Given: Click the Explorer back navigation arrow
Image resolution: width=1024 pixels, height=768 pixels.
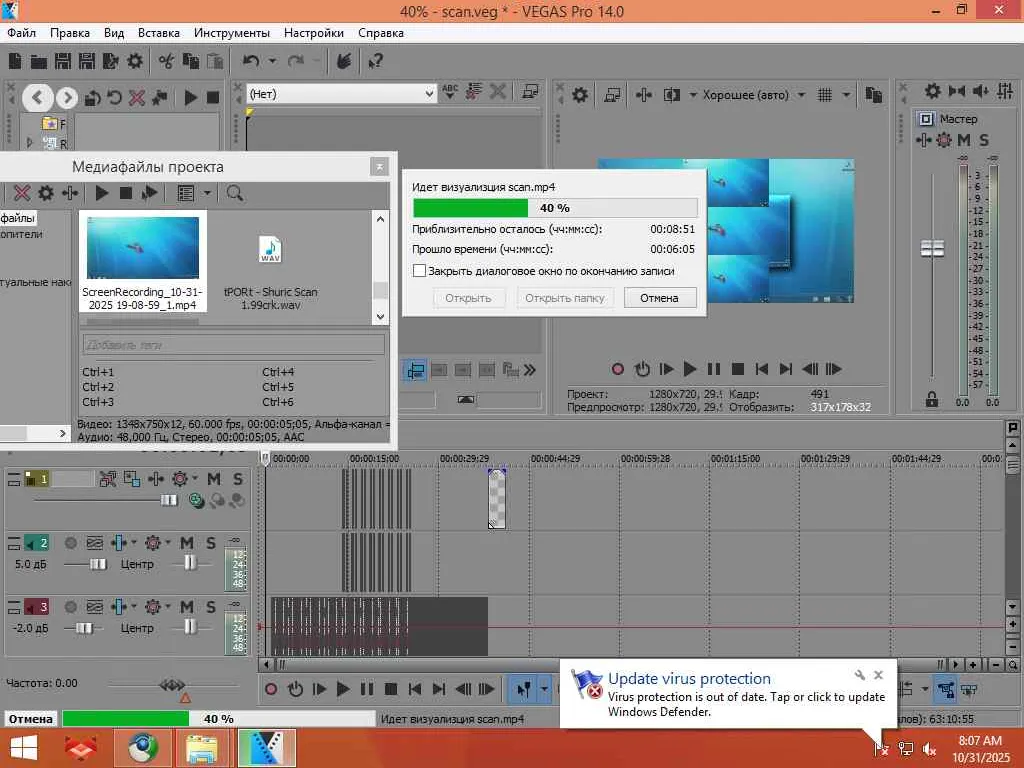Looking at the screenshot, I should coord(38,98).
